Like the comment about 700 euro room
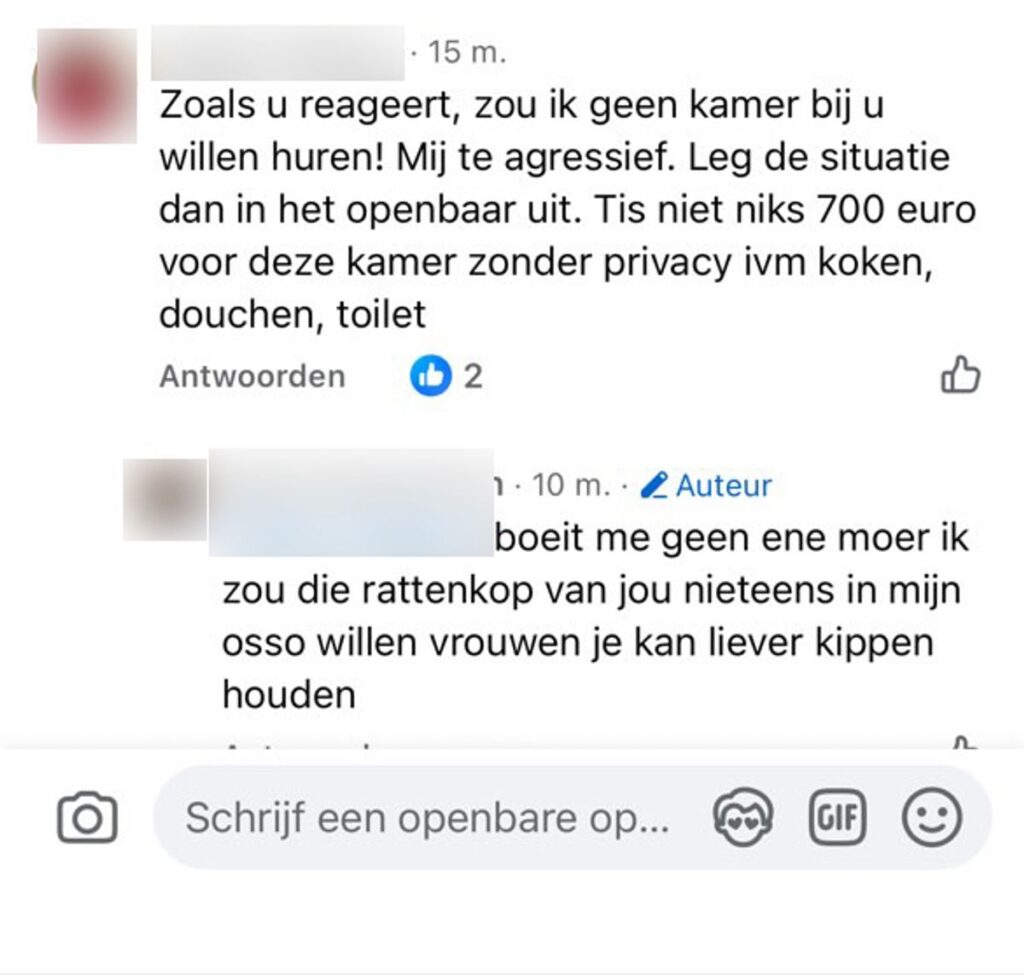Screen dimensions: 1024x975 point(960,375)
